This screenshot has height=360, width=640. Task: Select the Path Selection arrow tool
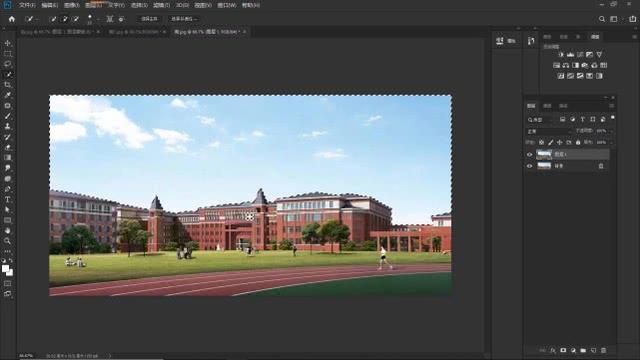click(x=7, y=210)
